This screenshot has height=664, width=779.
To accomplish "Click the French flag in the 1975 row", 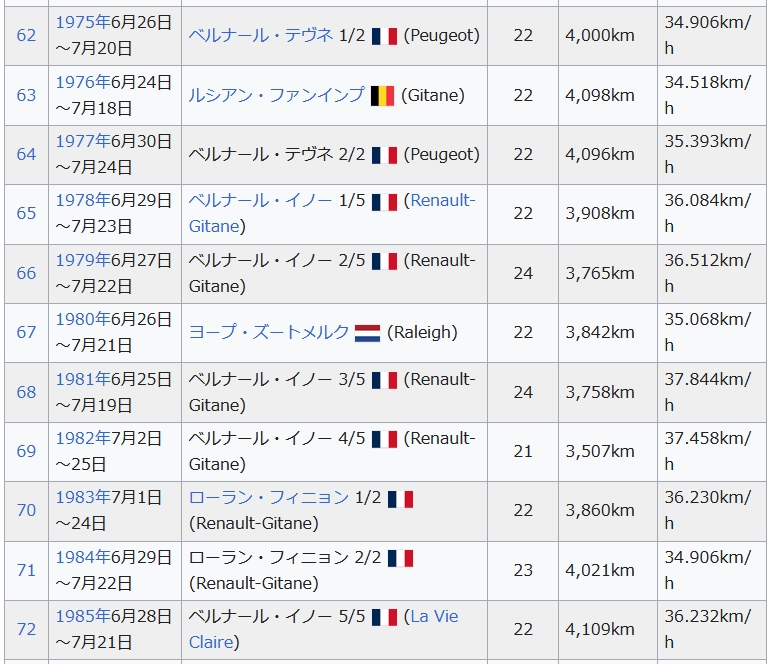I will 384,36.
